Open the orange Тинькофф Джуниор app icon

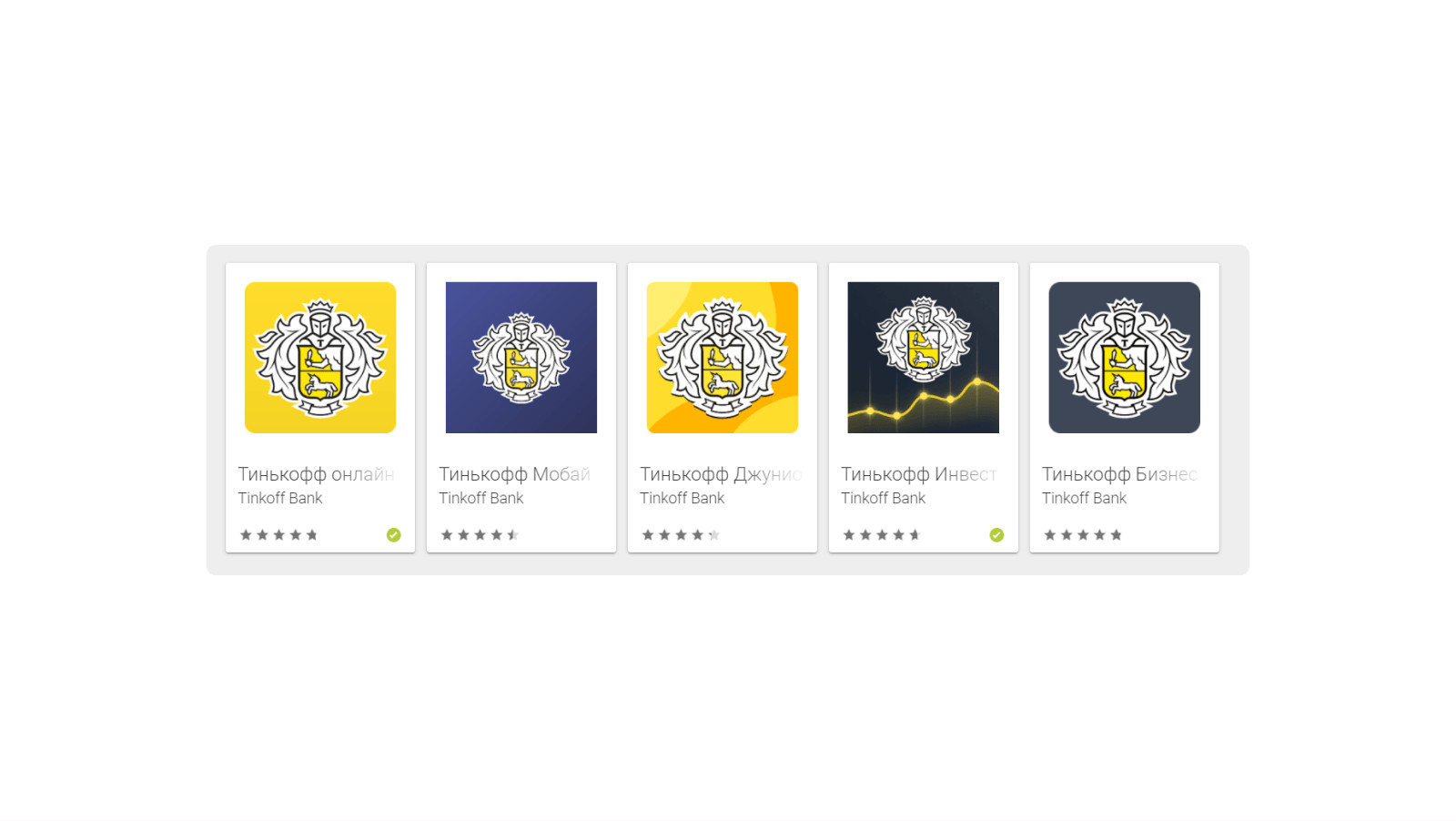(723, 358)
